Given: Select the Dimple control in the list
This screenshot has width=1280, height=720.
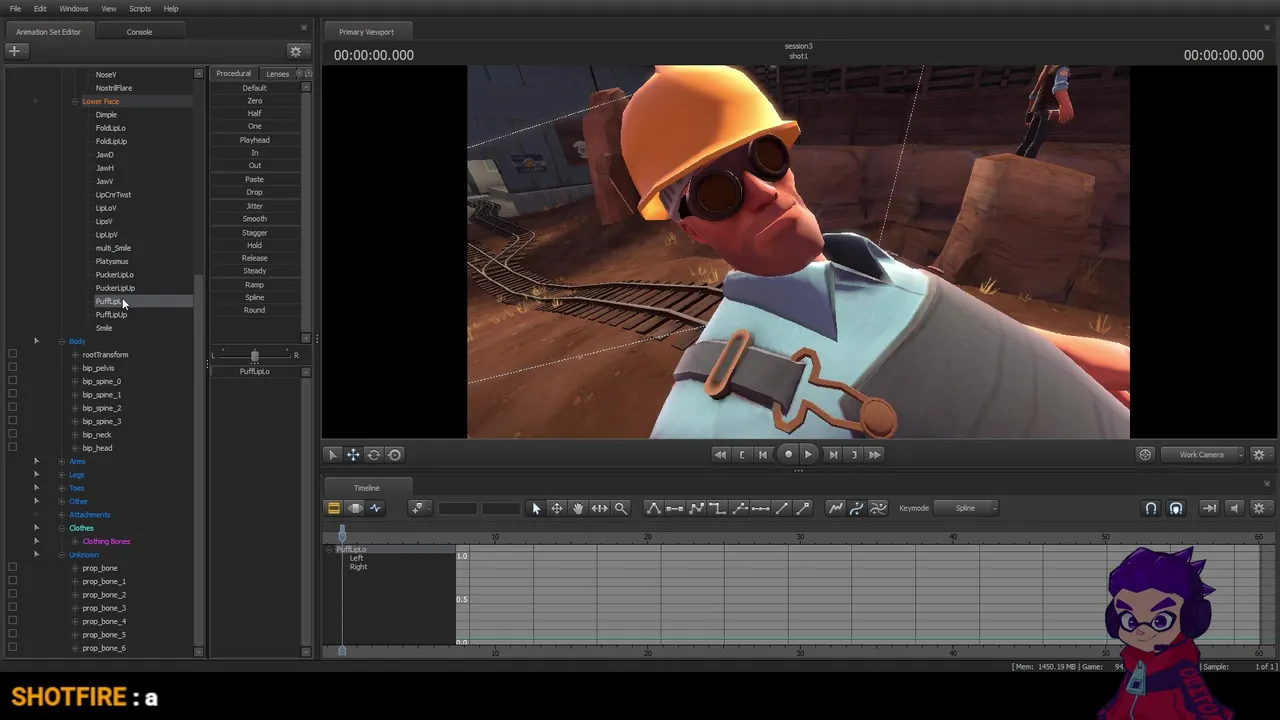Looking at the screenshot, I should click(106, 115).
